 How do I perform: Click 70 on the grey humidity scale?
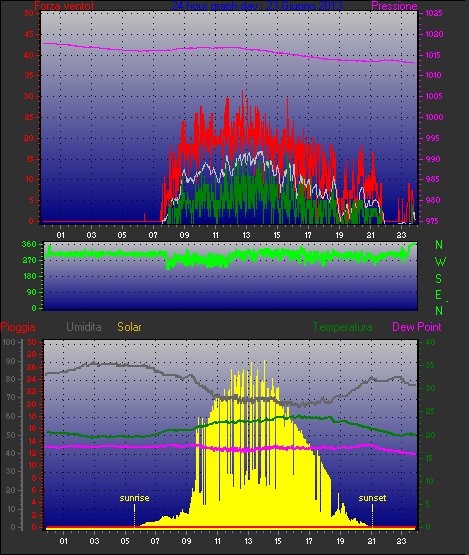pyautogui.click(x=11, y=397)
